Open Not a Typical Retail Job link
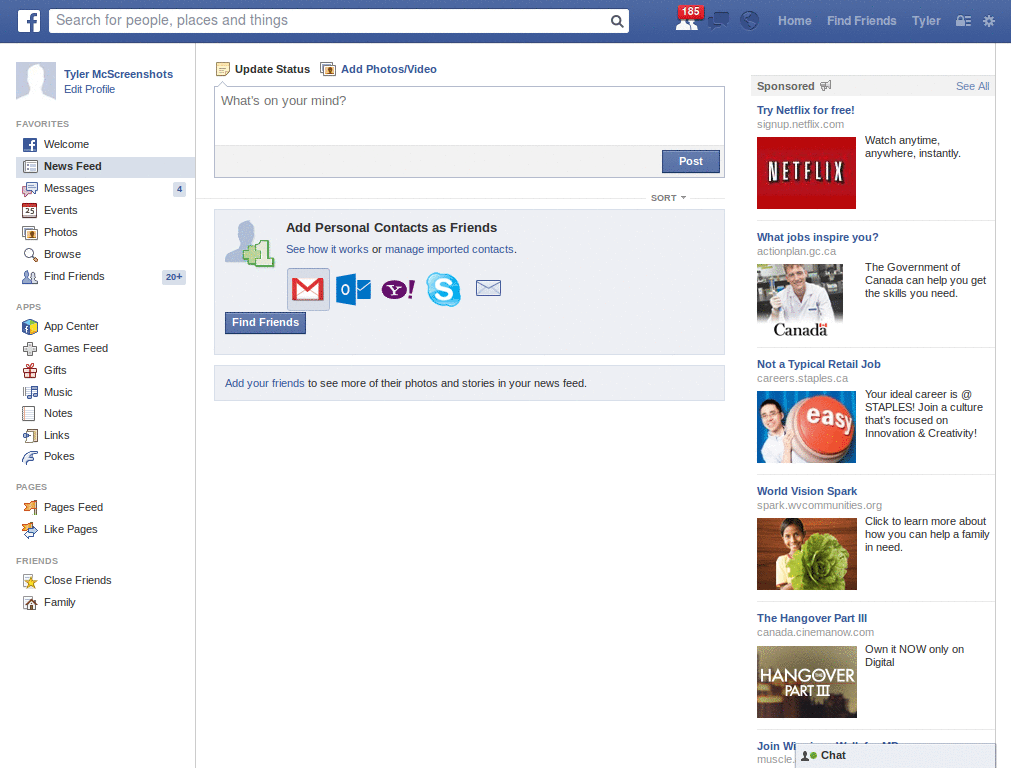The height and width of the screenshot is (768, 1024). 818,364
